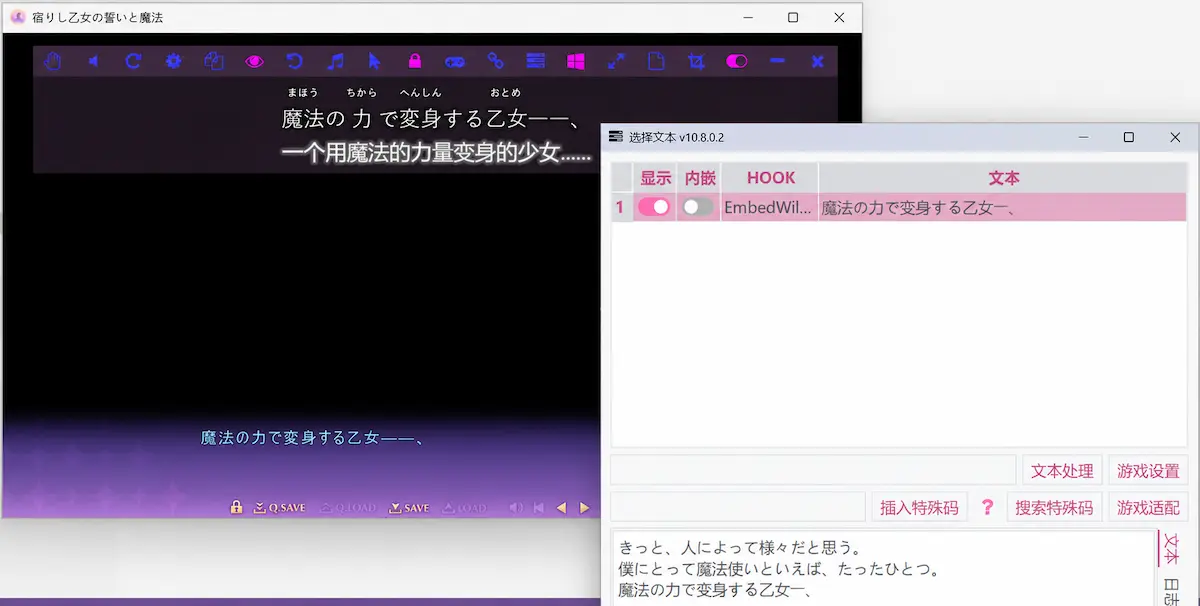1200x606 pixels.
Task: Click the gold left arrow in game bar
Action: [561, 508]
